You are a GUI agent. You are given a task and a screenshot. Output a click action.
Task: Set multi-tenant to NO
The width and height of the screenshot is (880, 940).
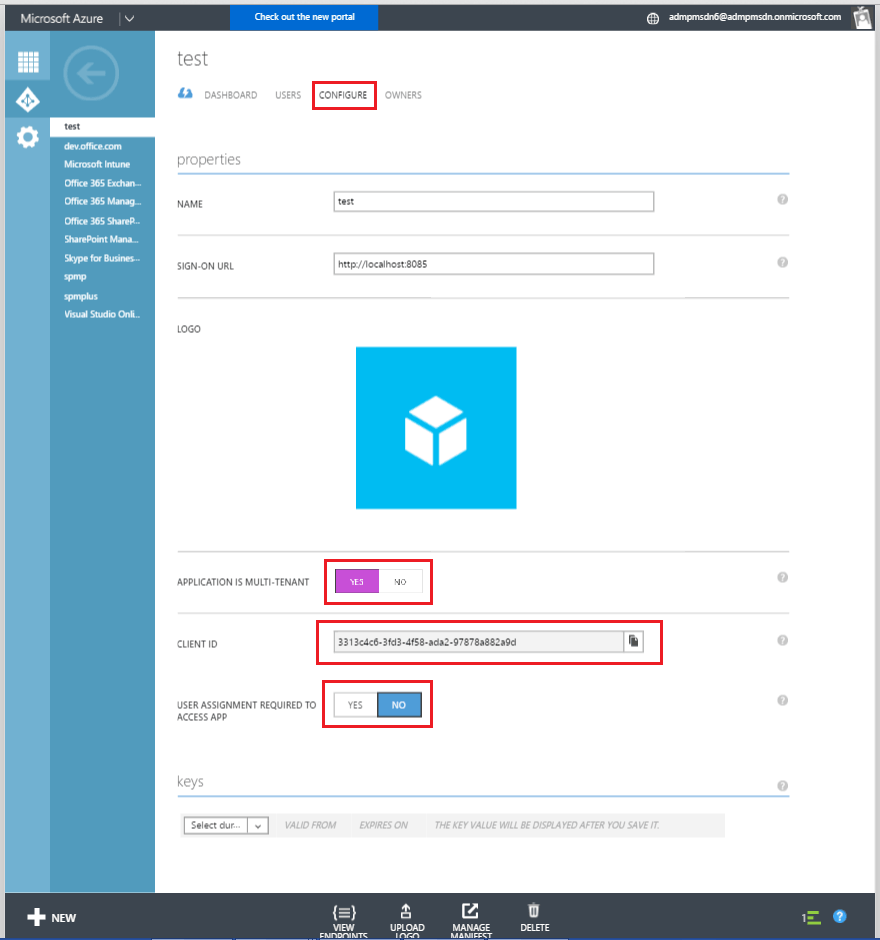click(400, 582)
